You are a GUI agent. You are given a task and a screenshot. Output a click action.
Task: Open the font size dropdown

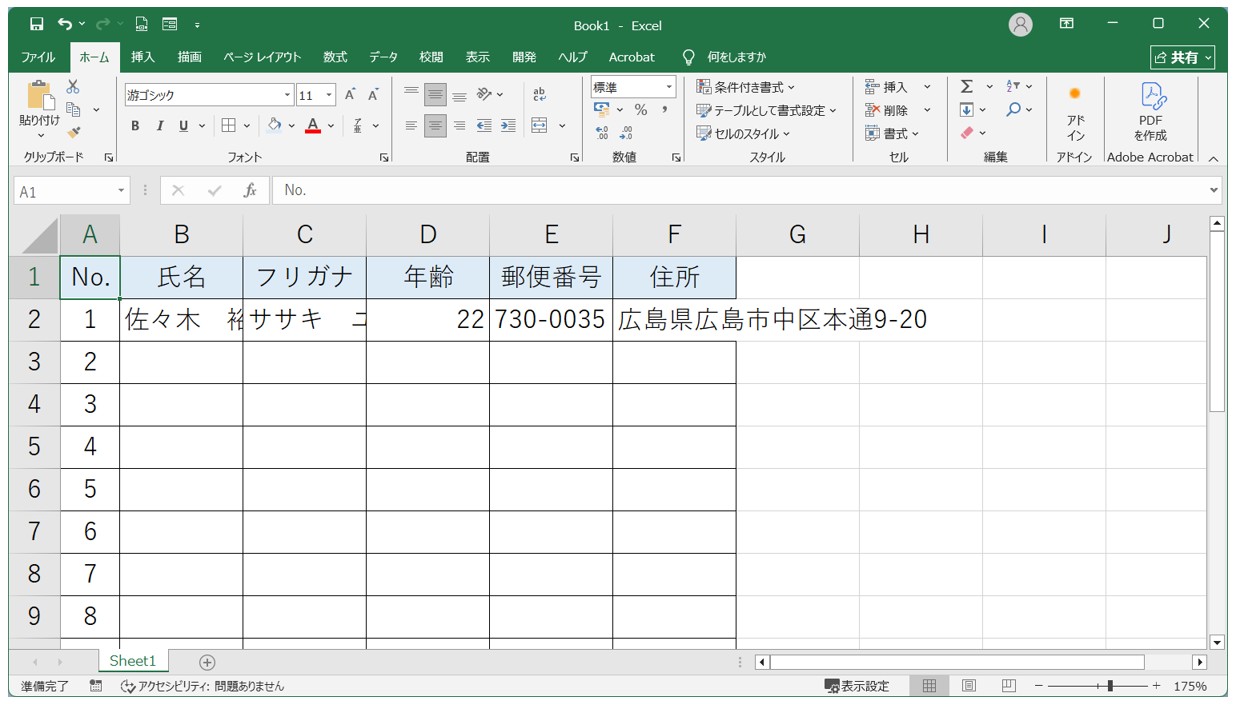[330, 96]
